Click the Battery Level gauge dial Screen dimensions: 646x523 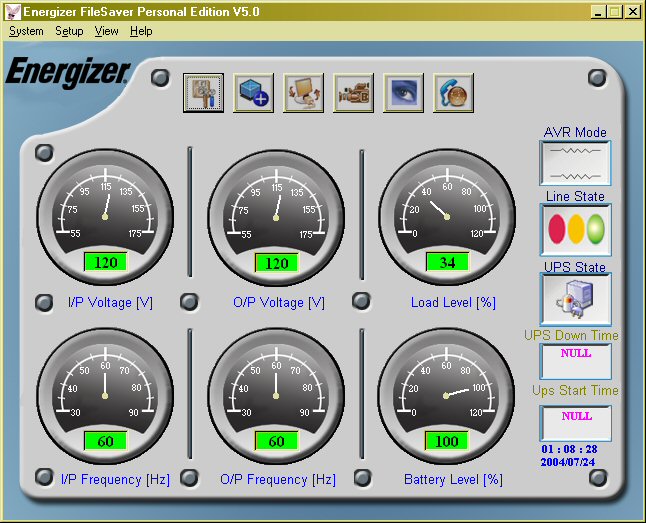[446, 396]
